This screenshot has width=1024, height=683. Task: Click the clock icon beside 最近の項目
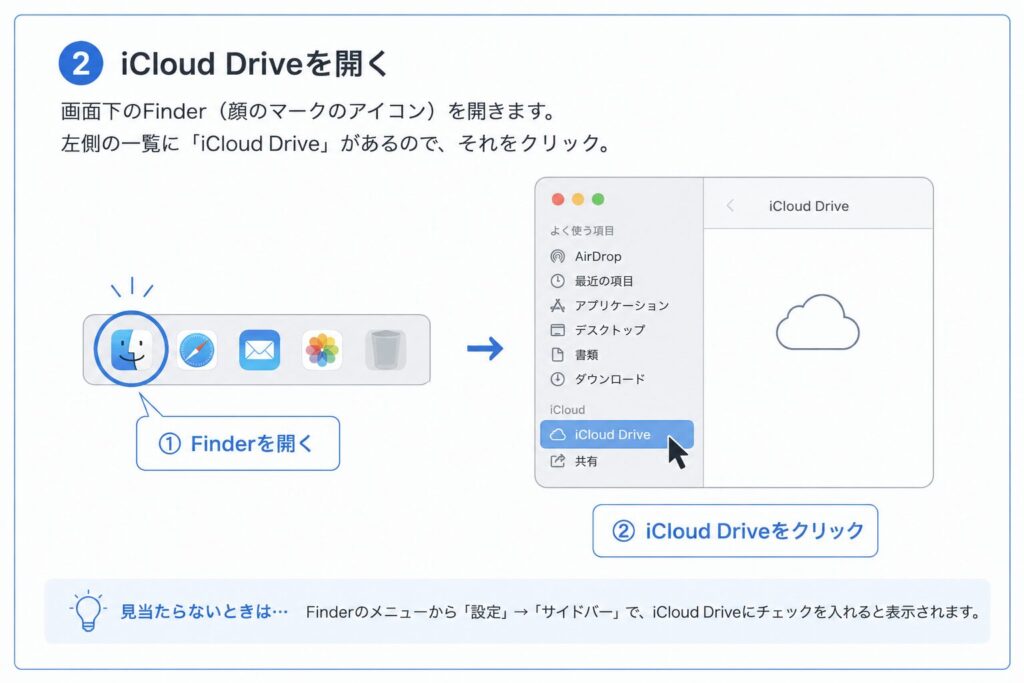point(557,281)
